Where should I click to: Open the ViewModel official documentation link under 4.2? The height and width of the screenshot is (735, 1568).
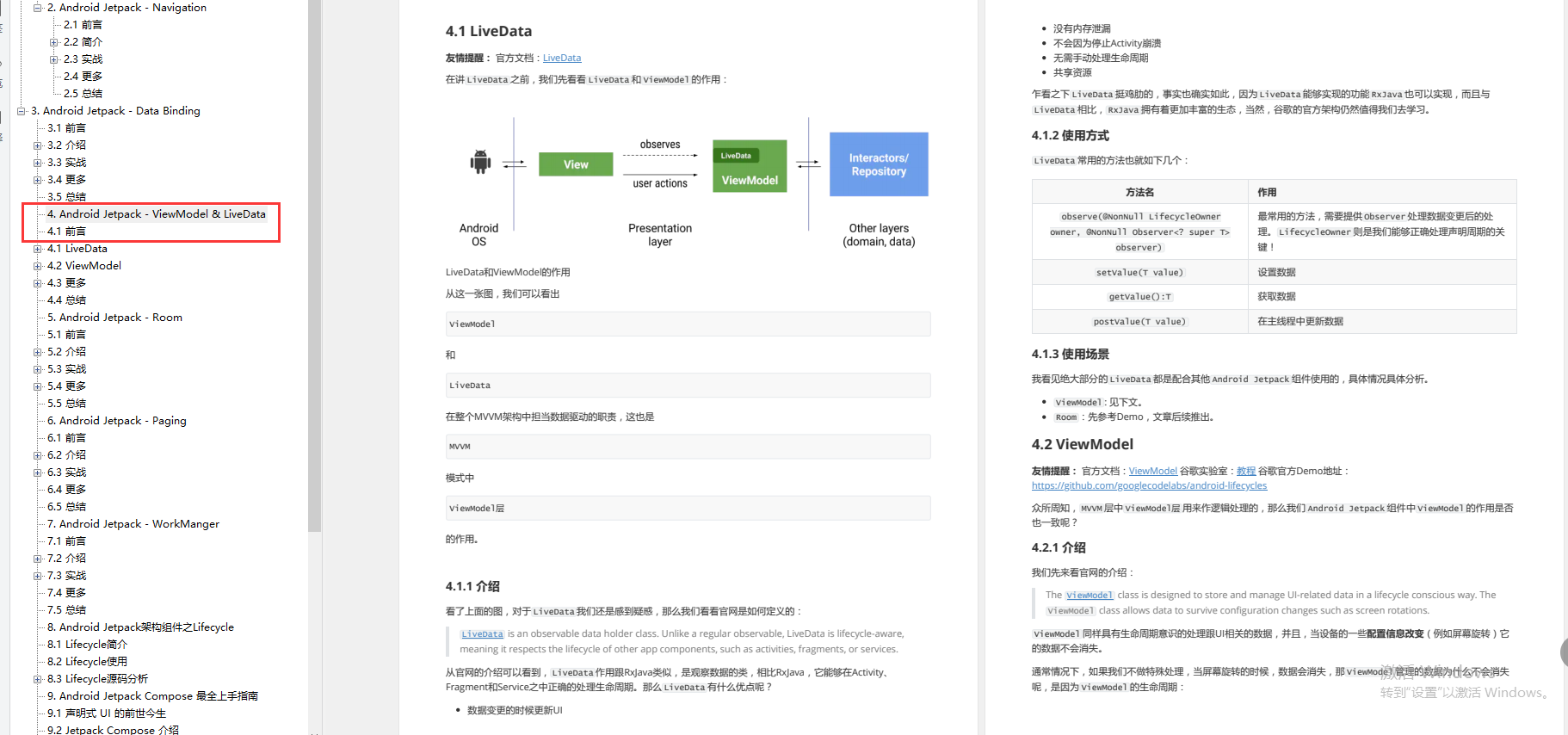click(1152, 471)
